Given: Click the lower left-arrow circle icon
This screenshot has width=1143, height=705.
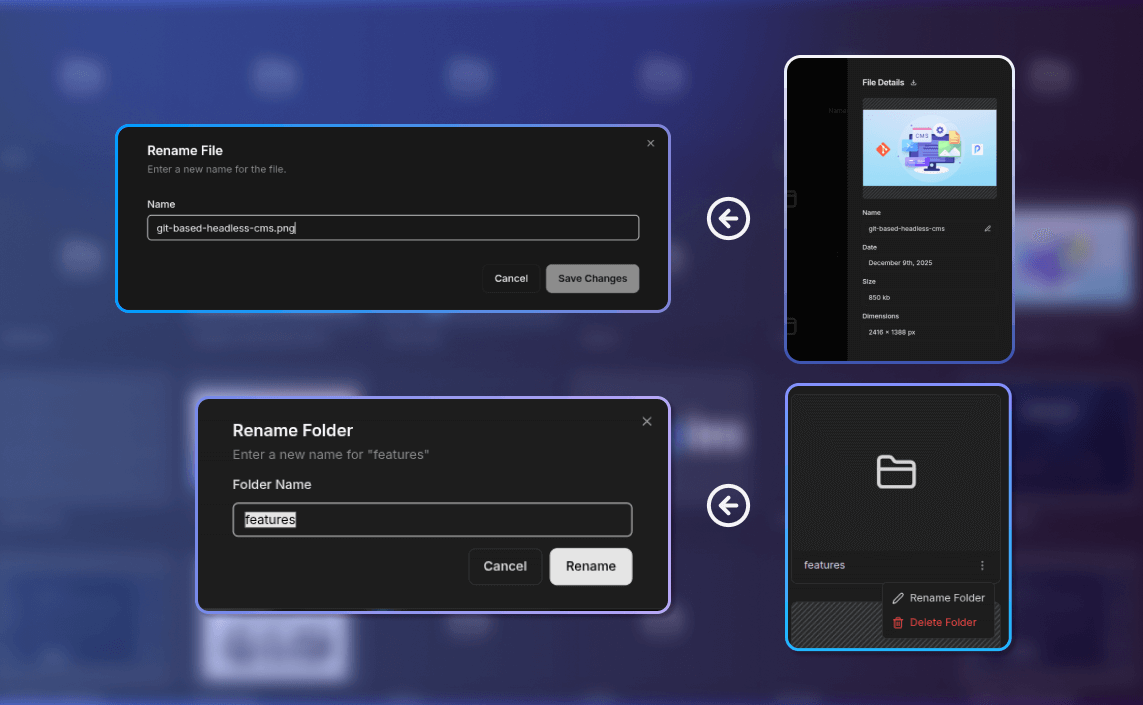Looking at the screenshot, I should coord(728,506).
